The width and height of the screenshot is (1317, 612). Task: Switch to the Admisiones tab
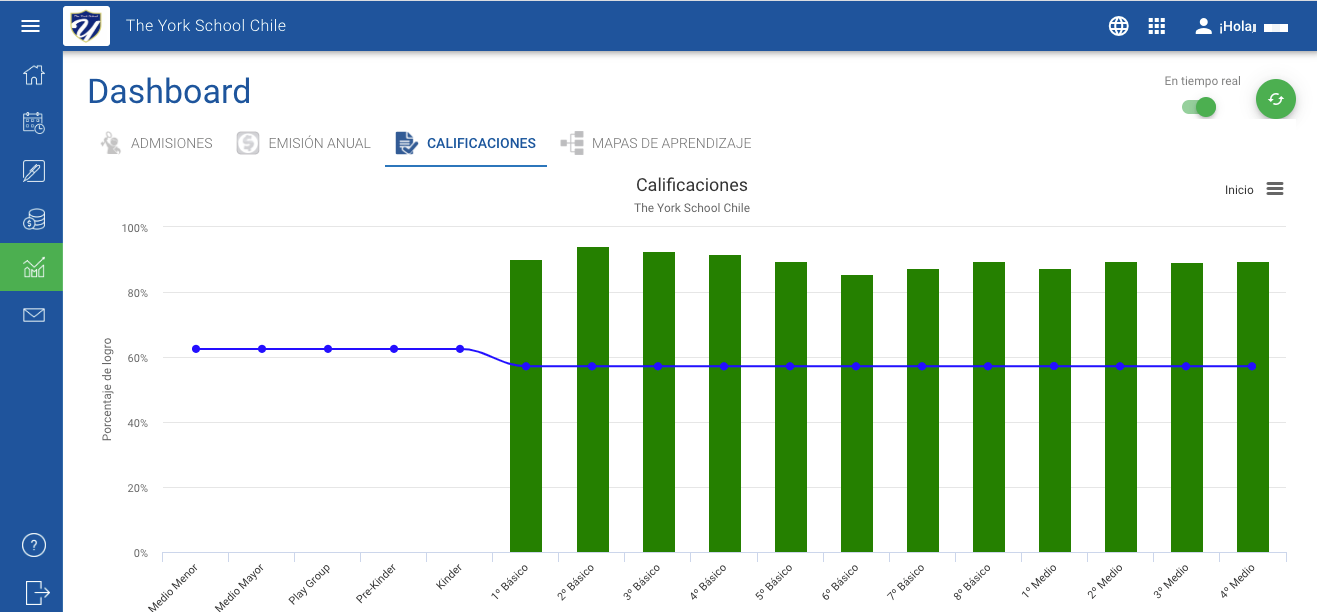157,143
